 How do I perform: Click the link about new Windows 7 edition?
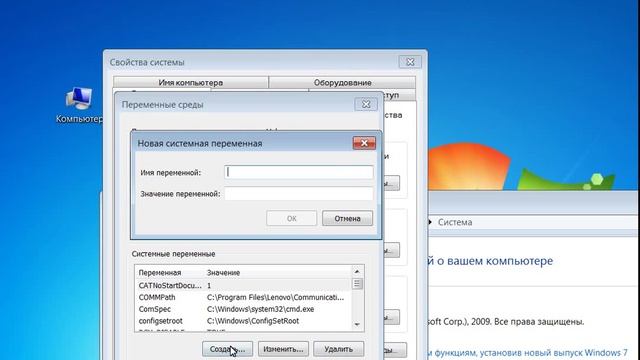528,353
